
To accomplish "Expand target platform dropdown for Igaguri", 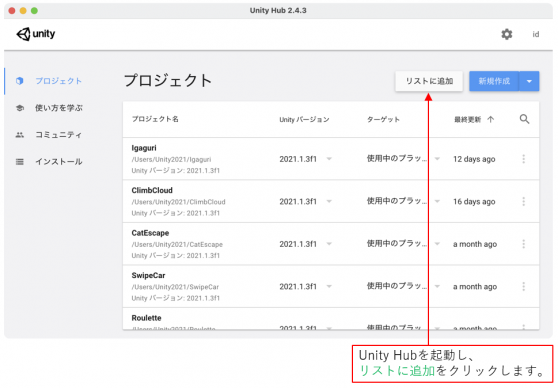I will (x=437, y=159).
